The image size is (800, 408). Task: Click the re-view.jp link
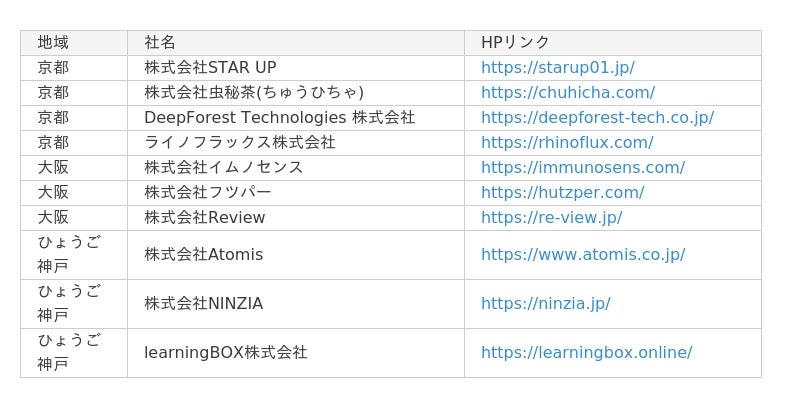(x=552, y=218)
